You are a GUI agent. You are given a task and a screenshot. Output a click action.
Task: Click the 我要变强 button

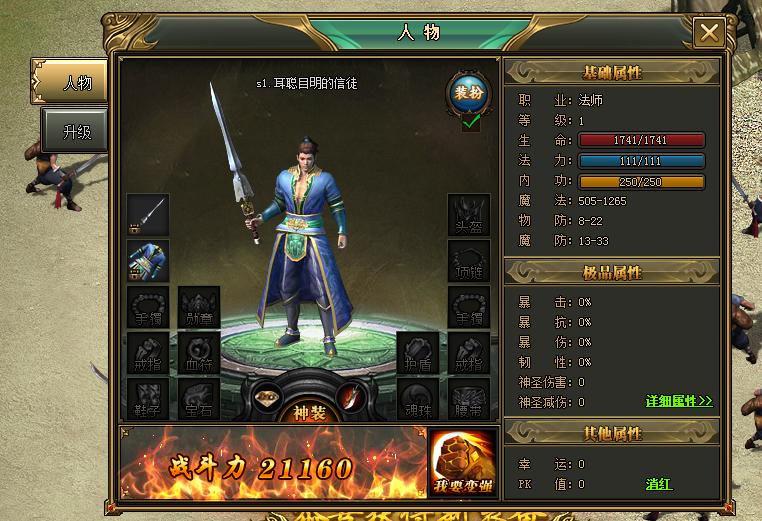pos(463,464)
